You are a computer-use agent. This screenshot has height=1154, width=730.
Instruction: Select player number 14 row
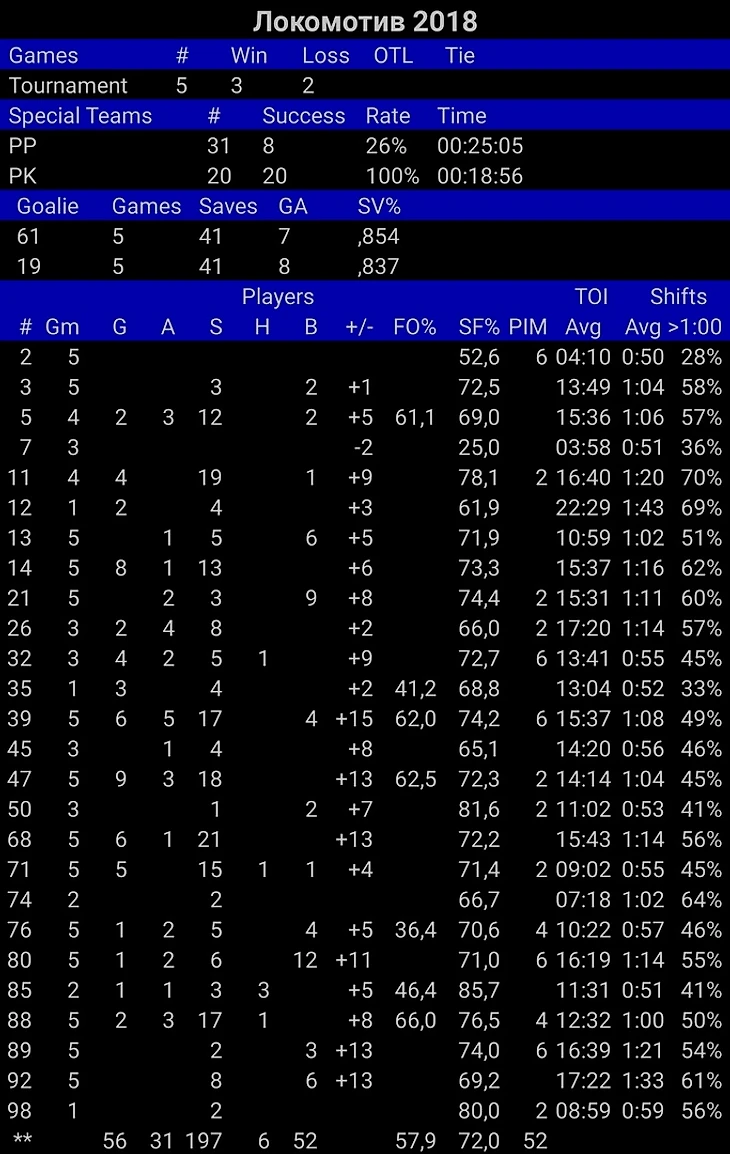[x=365, y=568]
